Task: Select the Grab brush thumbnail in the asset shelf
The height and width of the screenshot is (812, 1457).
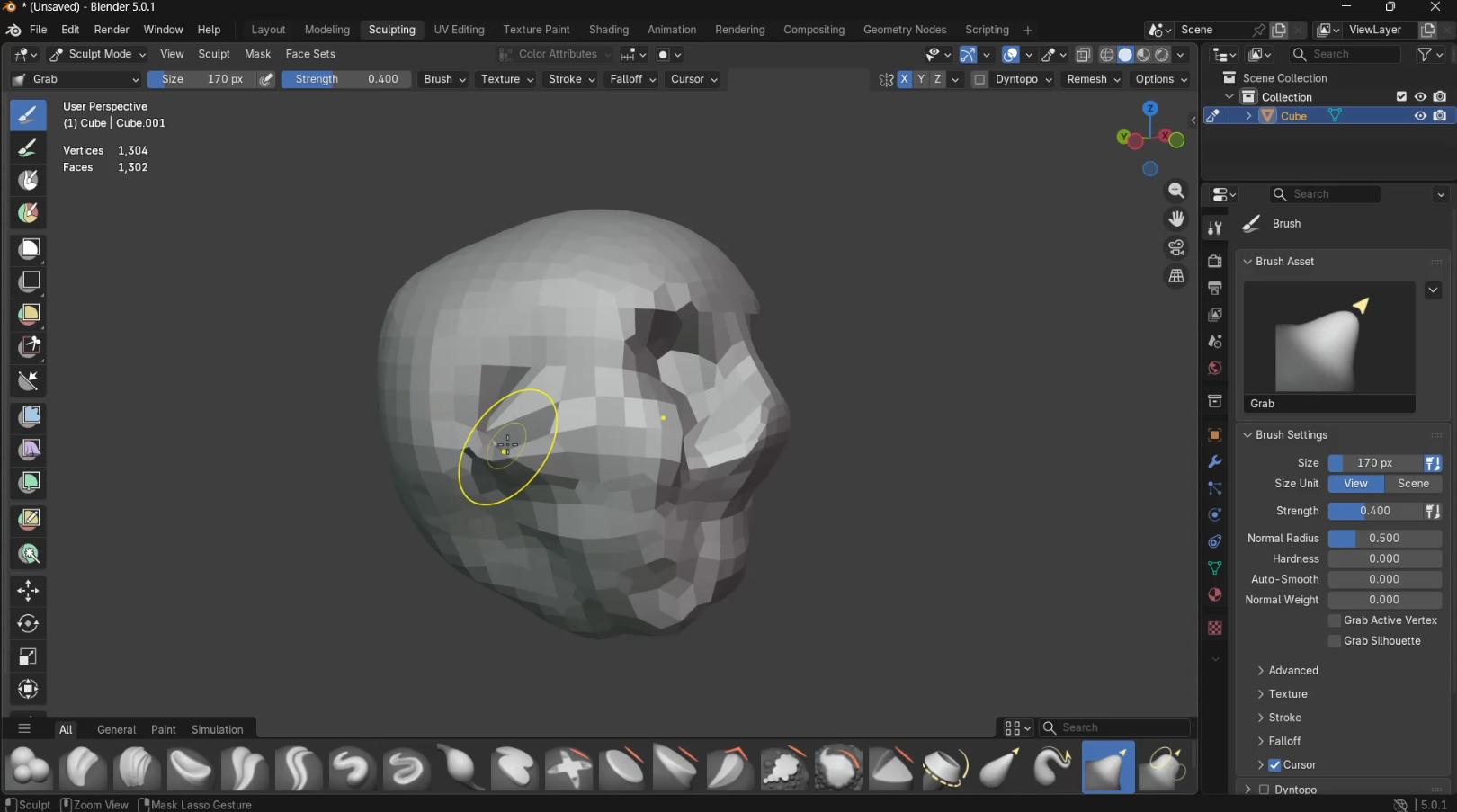Action: click(1107, 767)
